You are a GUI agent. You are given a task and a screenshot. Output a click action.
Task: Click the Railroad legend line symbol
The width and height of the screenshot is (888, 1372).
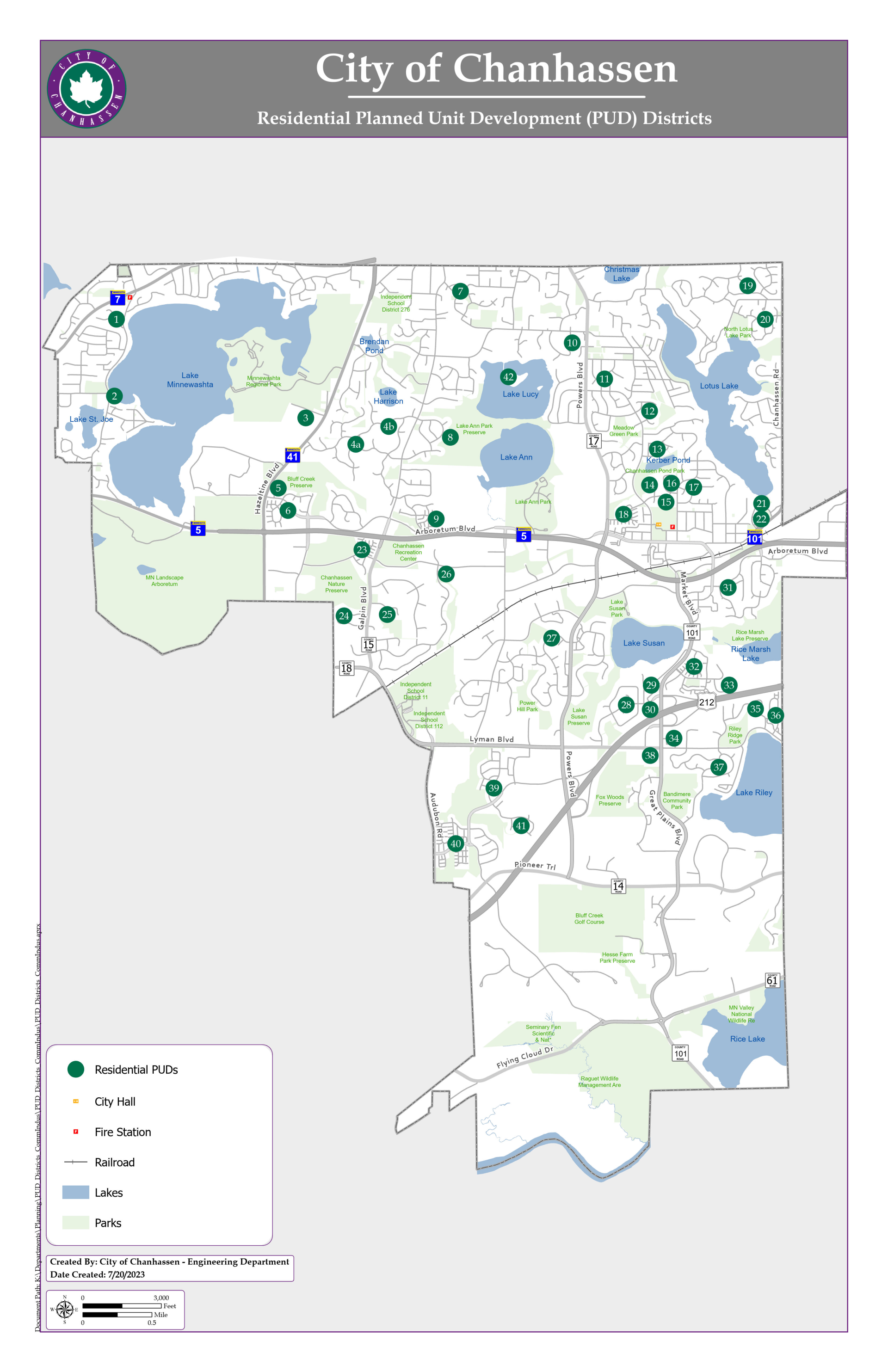(75, 1162)
